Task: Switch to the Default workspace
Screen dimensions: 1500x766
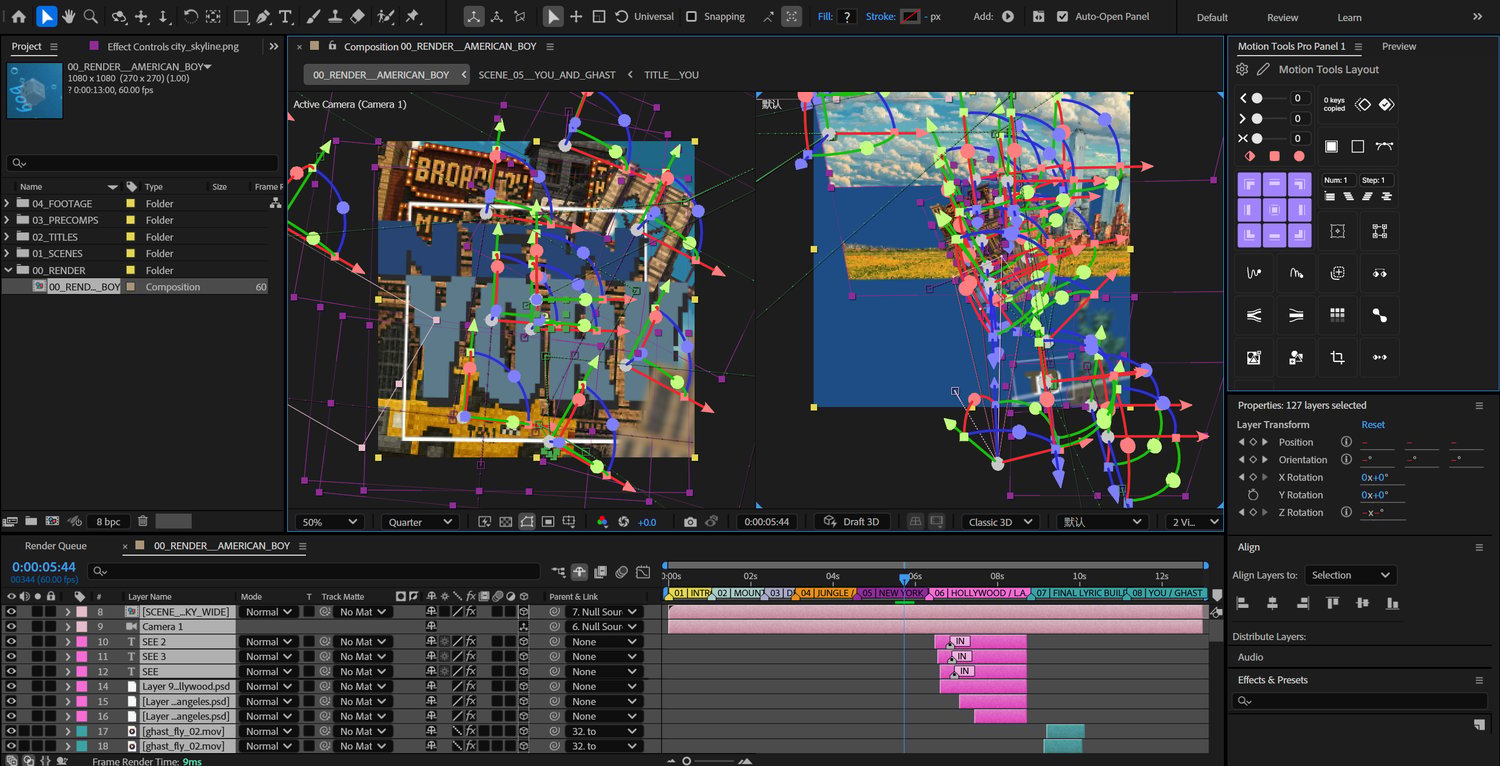Action: 1212,17
